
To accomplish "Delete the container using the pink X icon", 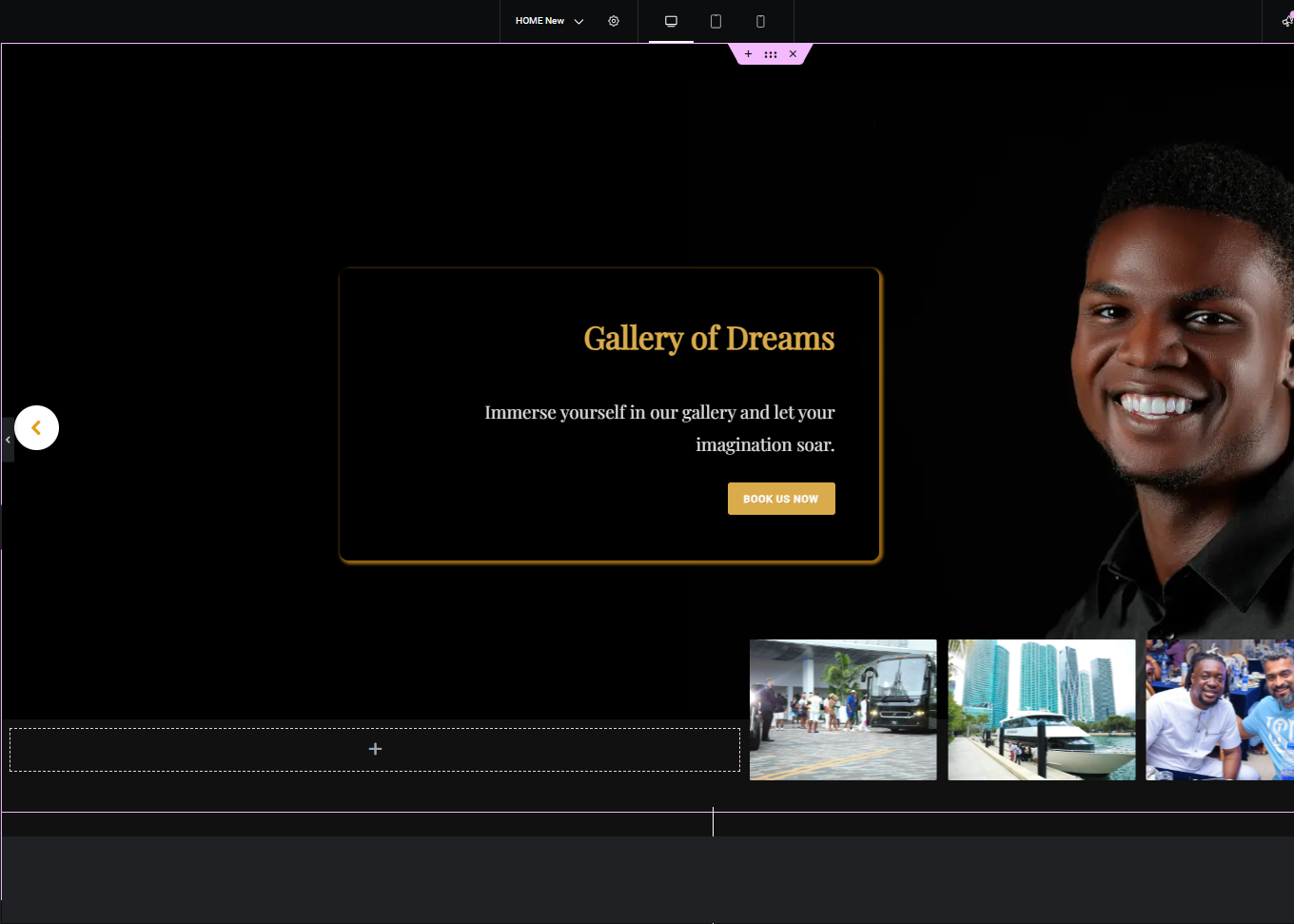I will point(793,53).
